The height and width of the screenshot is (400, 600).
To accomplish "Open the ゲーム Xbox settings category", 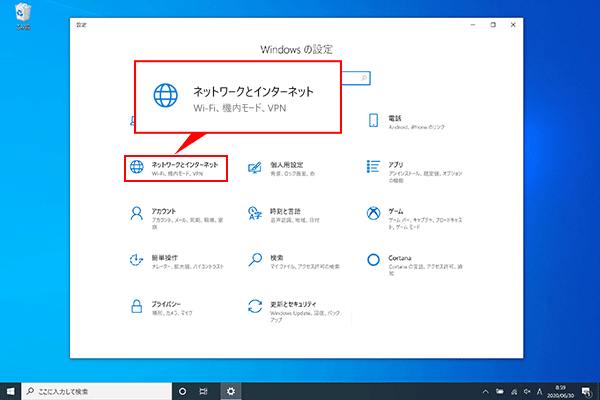I will [x=405, y=214].
